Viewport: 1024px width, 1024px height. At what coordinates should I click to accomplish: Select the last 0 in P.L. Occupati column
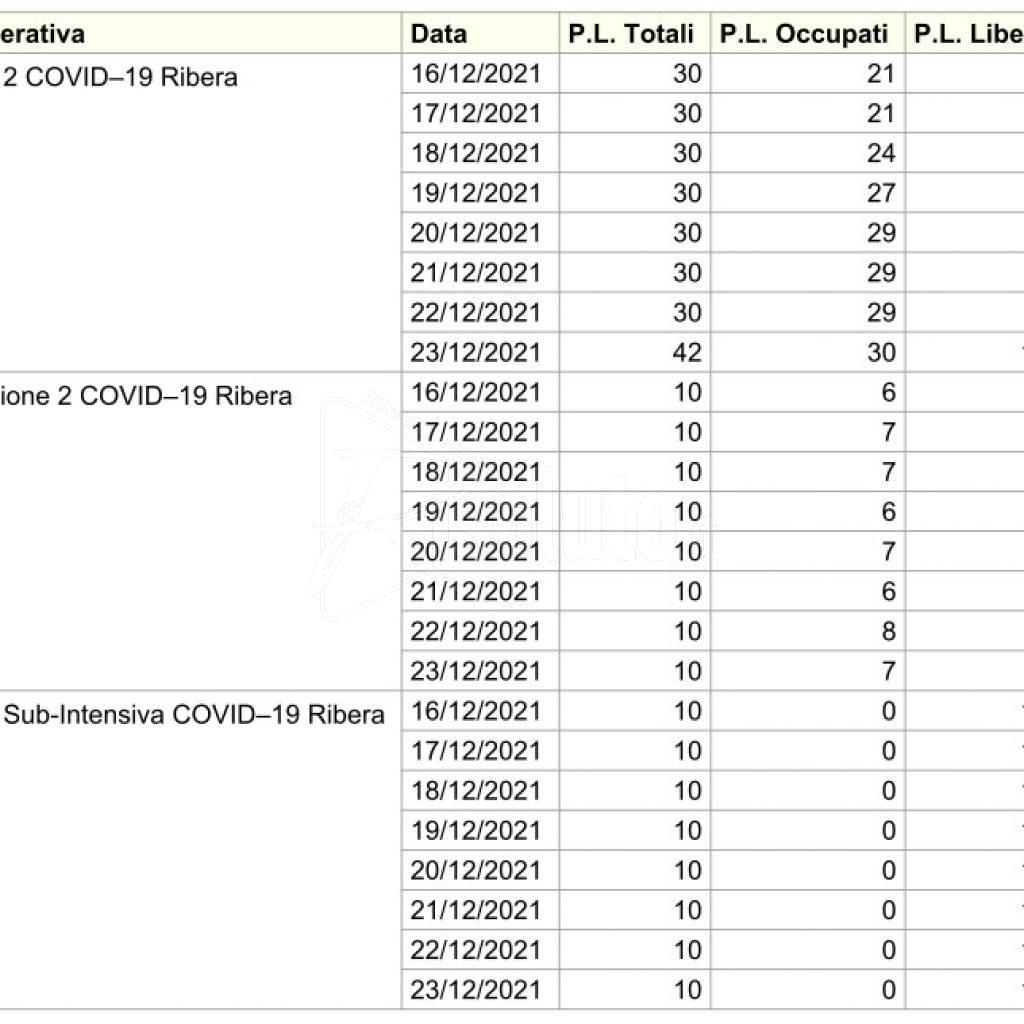[x=888, y=990]
